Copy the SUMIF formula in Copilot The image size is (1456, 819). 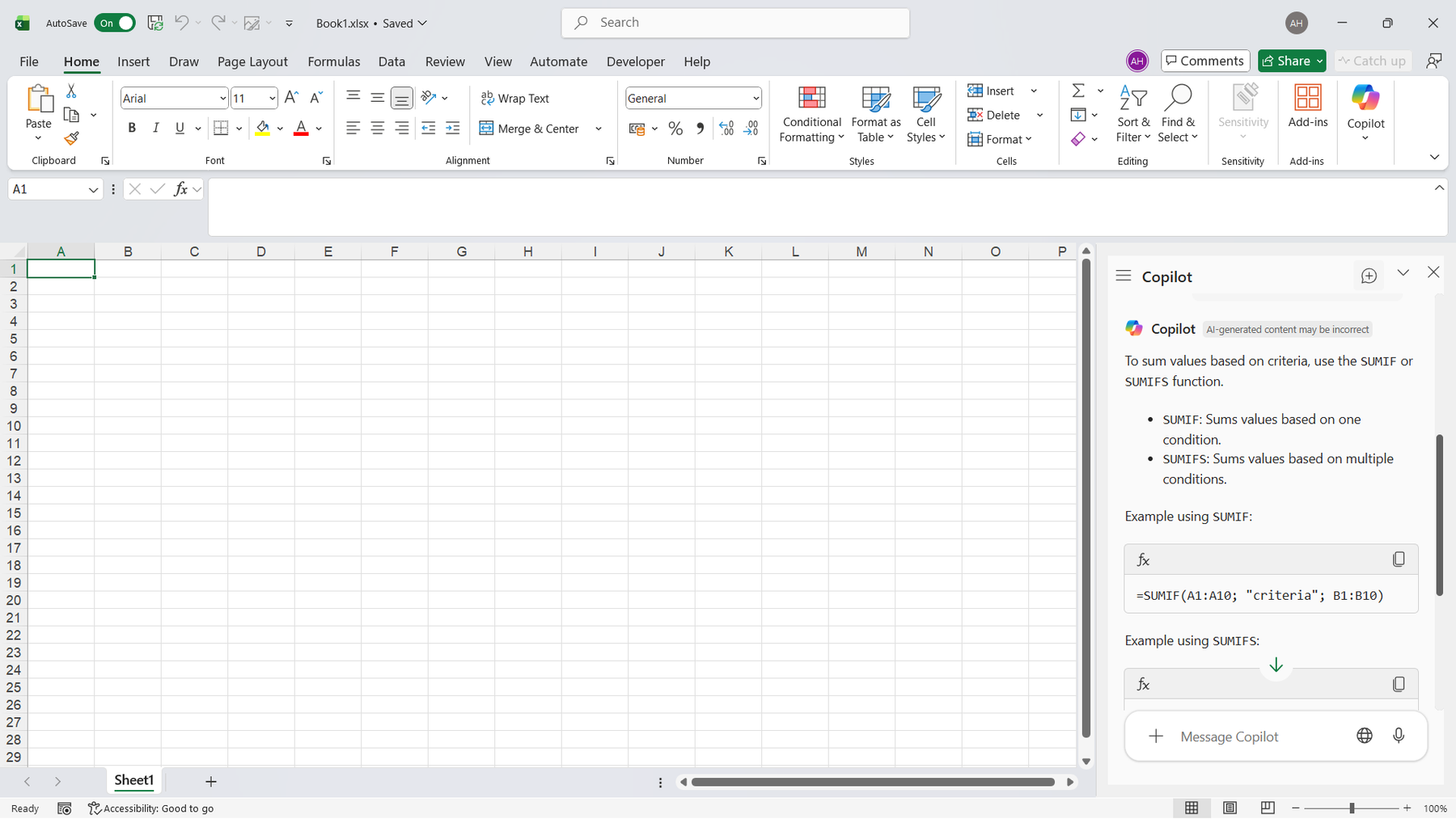click(x=1398, y=559)
